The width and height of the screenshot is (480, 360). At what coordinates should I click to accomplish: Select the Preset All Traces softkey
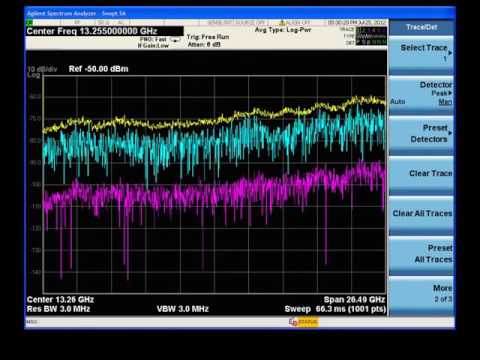click(421, 255)
